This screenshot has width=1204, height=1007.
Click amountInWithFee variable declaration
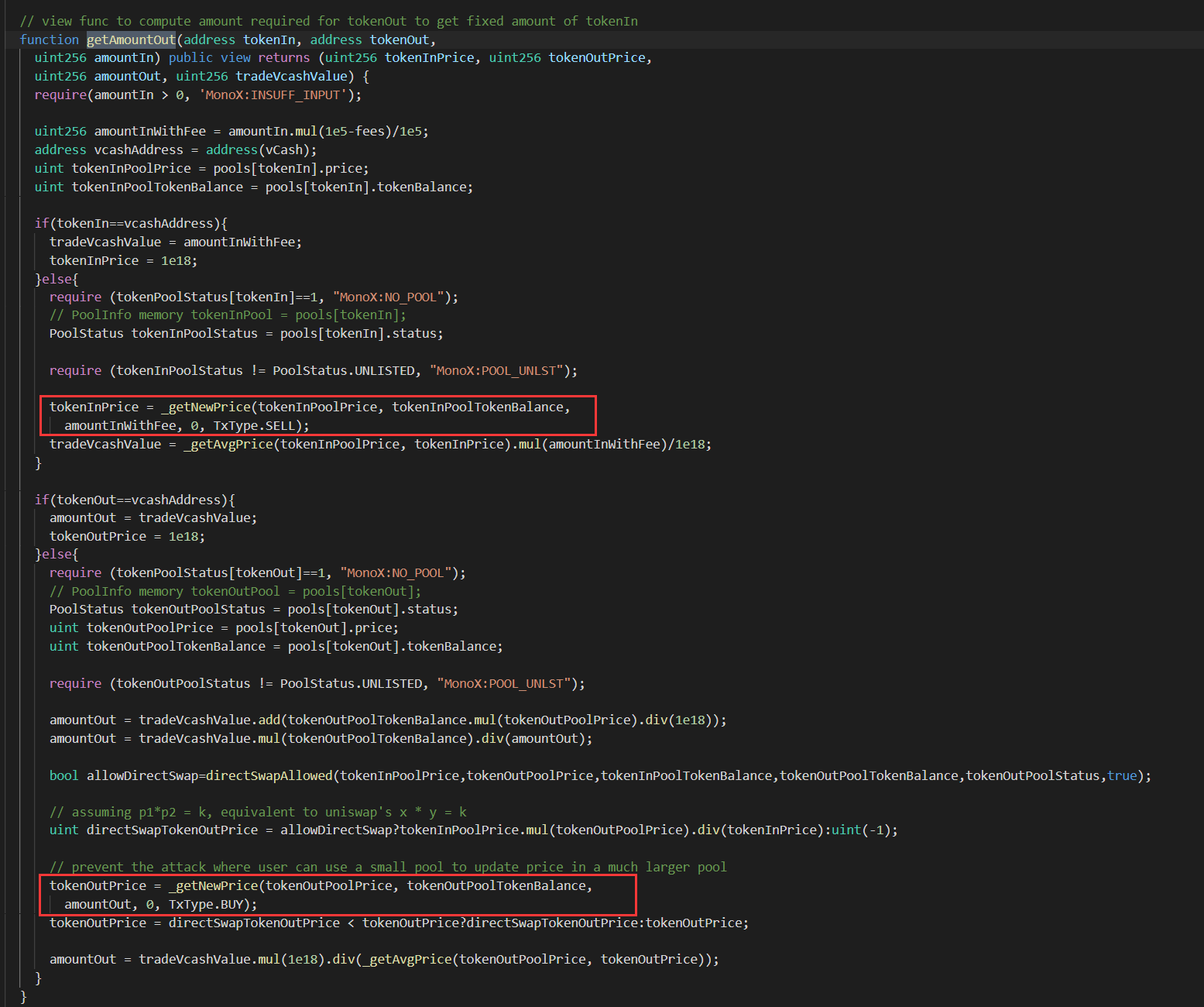[x=232, y=131]
